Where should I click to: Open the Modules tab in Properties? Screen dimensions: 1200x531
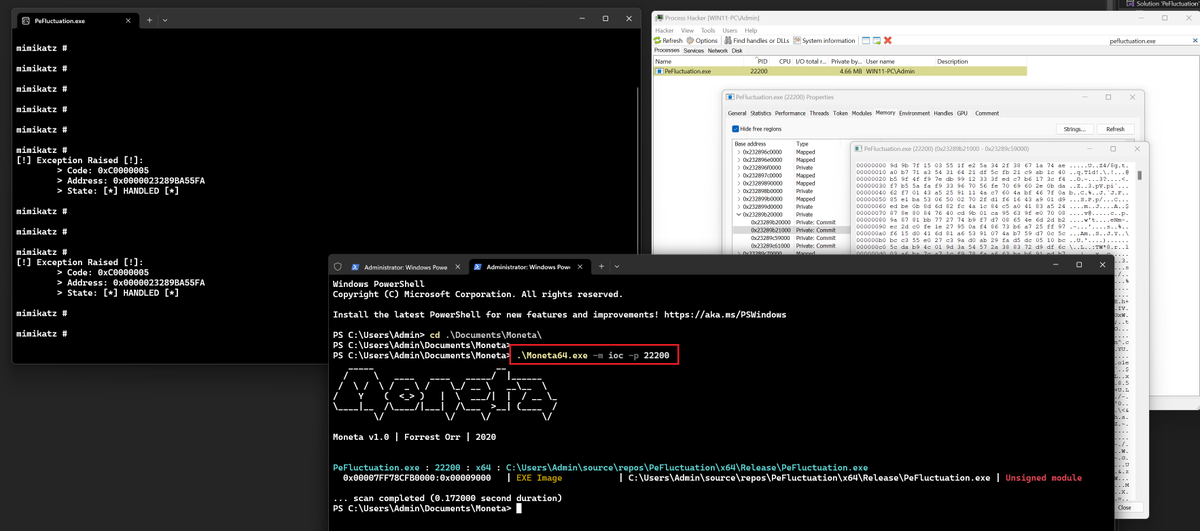click(x=862, y=113)
